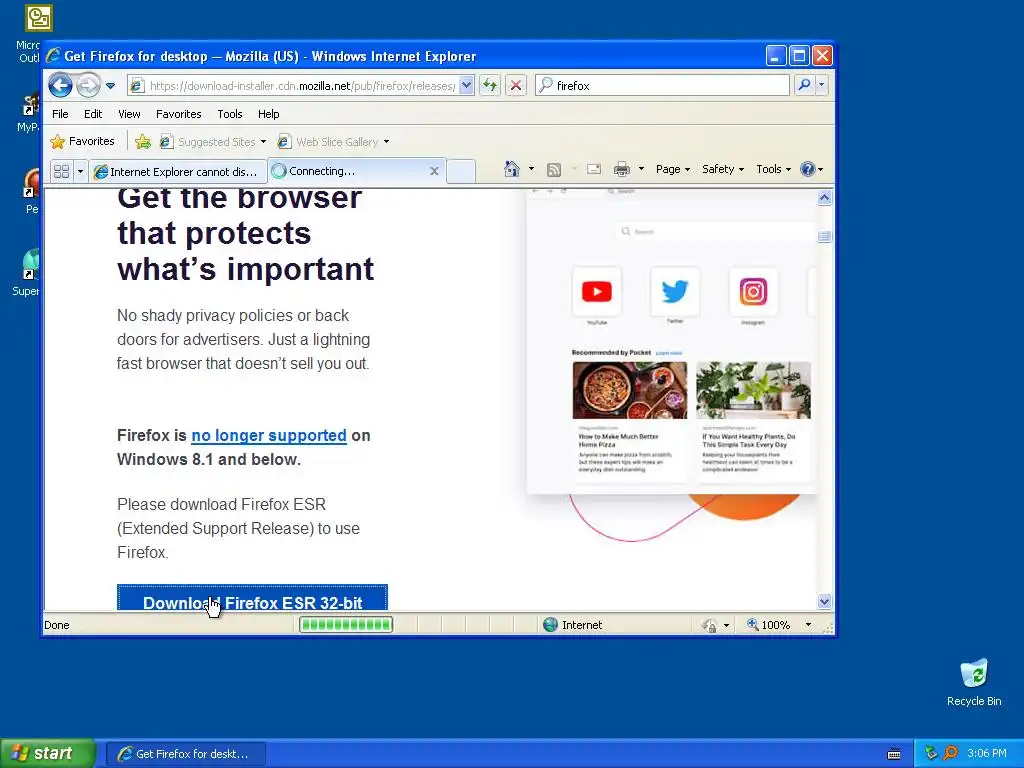The image size is (1024, 768).
Task: Click the search magnifier button
Action: pyautogui.click(x=805, y=85)
